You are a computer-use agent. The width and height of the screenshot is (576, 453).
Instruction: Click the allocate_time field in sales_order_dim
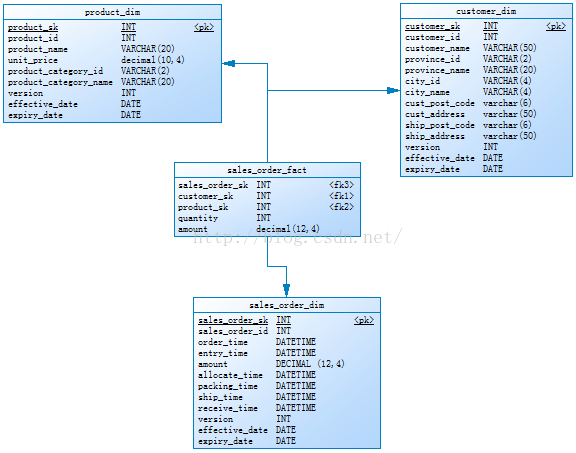[x=230, y=375]
